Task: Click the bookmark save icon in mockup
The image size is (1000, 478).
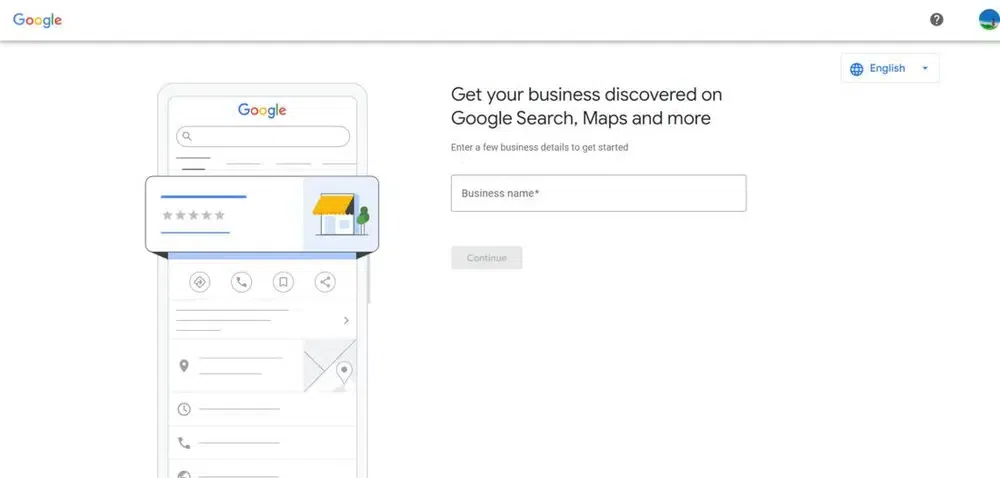Action: 283,282
